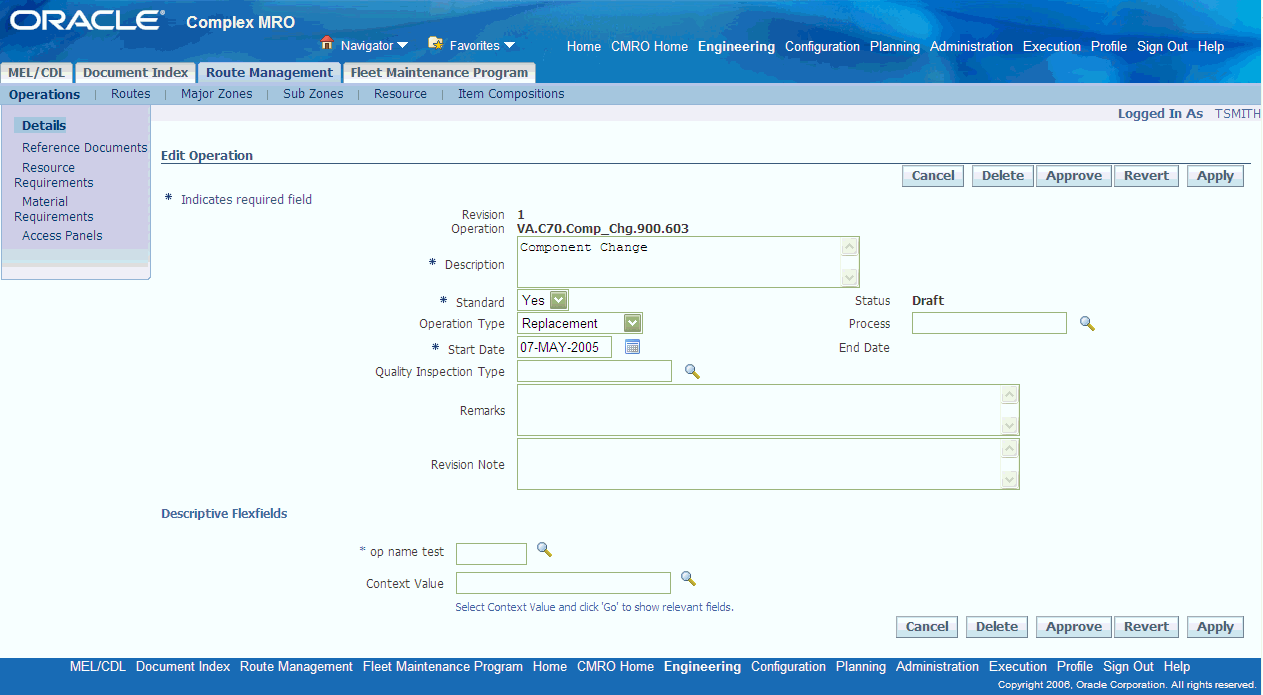Click footer Sign Out link
Screen dimensions: 1263x695
click(x=1128, y=667)
